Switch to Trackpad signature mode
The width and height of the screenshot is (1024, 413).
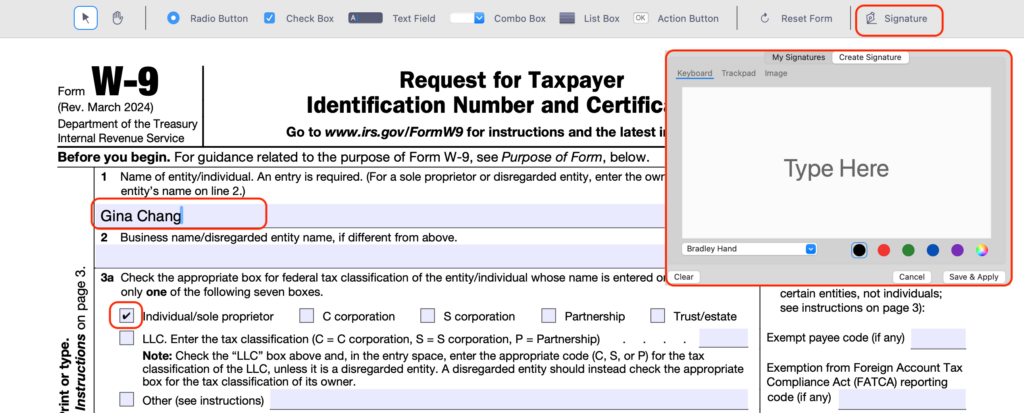pyautogui.click(x=738, y=73)
